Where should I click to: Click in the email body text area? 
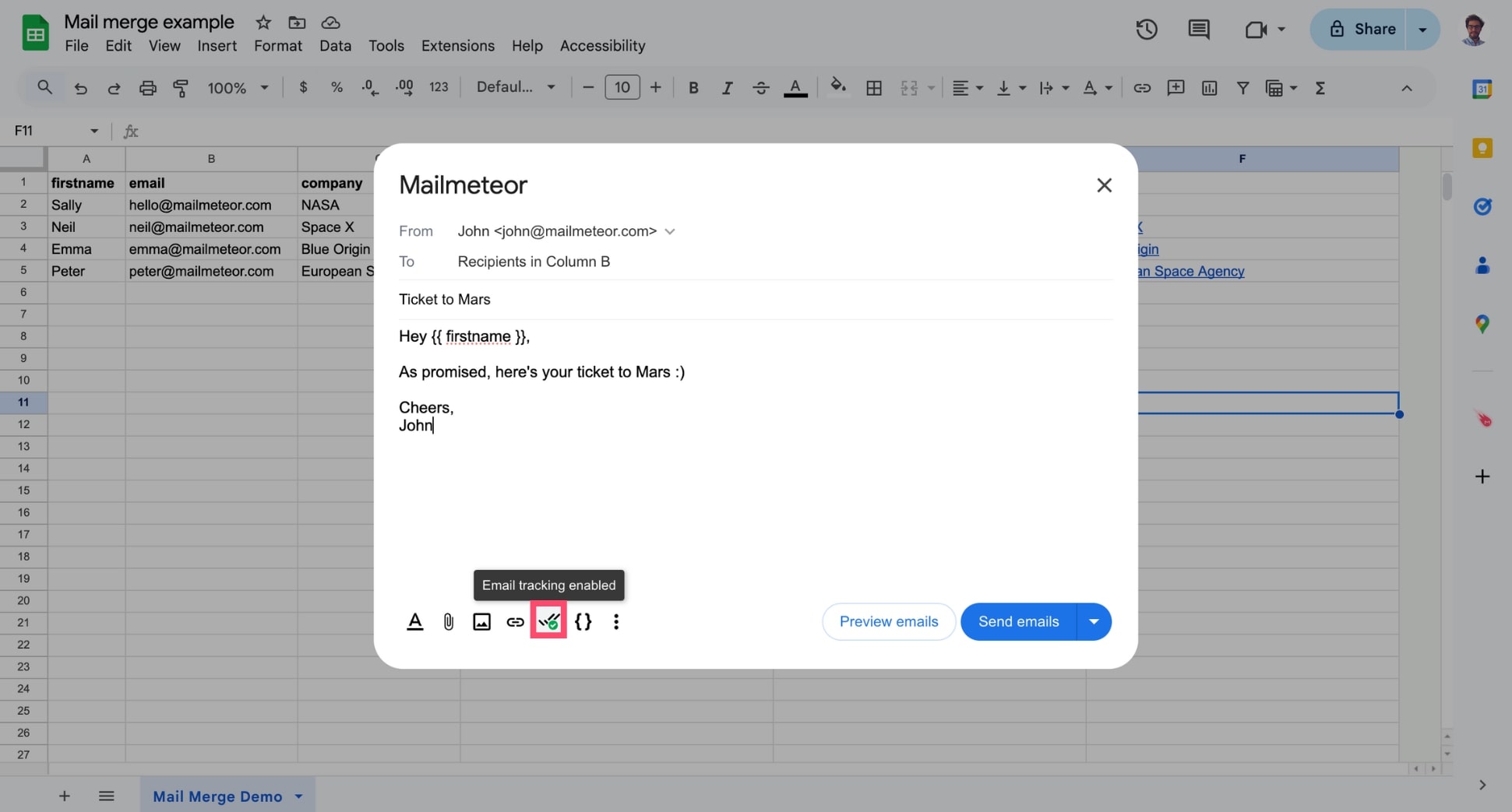pos(756,452)
